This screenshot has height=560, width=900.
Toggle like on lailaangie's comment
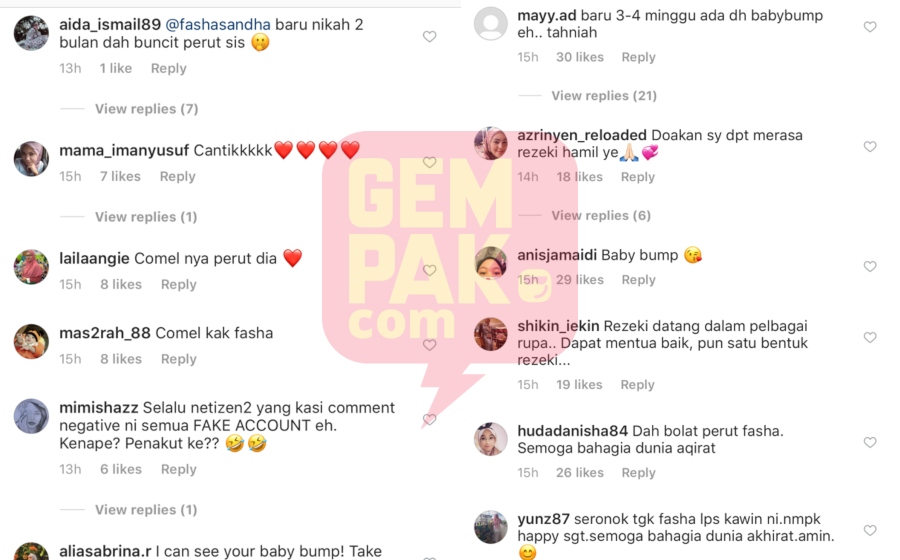coord(429,270)
